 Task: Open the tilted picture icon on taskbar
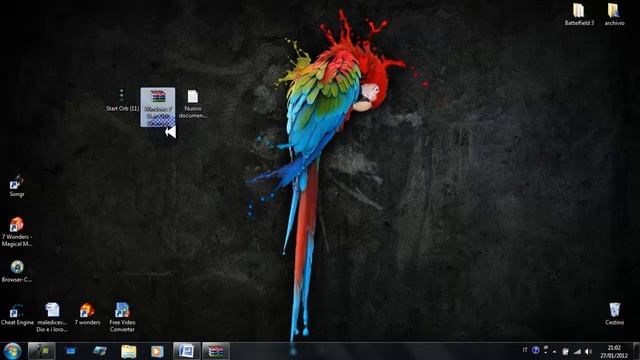(99, 351)
